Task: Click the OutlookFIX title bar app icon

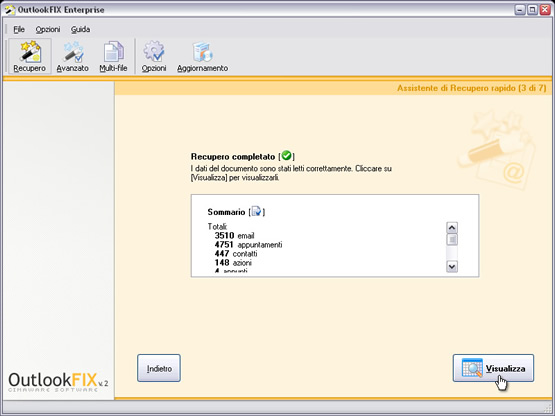Action: point(10,10)
